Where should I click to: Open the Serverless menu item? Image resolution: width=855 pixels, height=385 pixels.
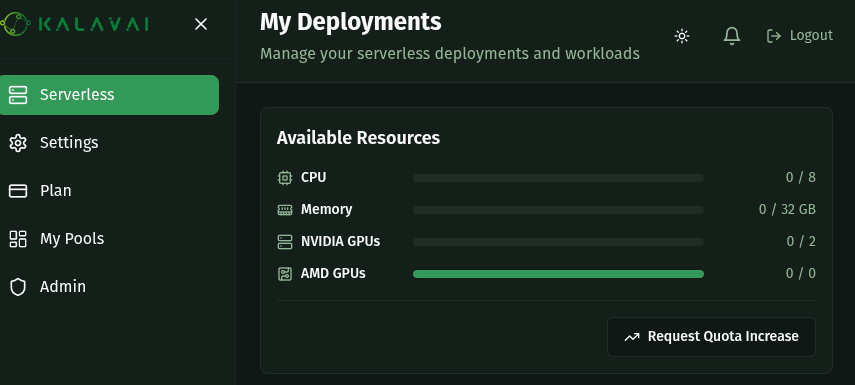tap(109, 95)
